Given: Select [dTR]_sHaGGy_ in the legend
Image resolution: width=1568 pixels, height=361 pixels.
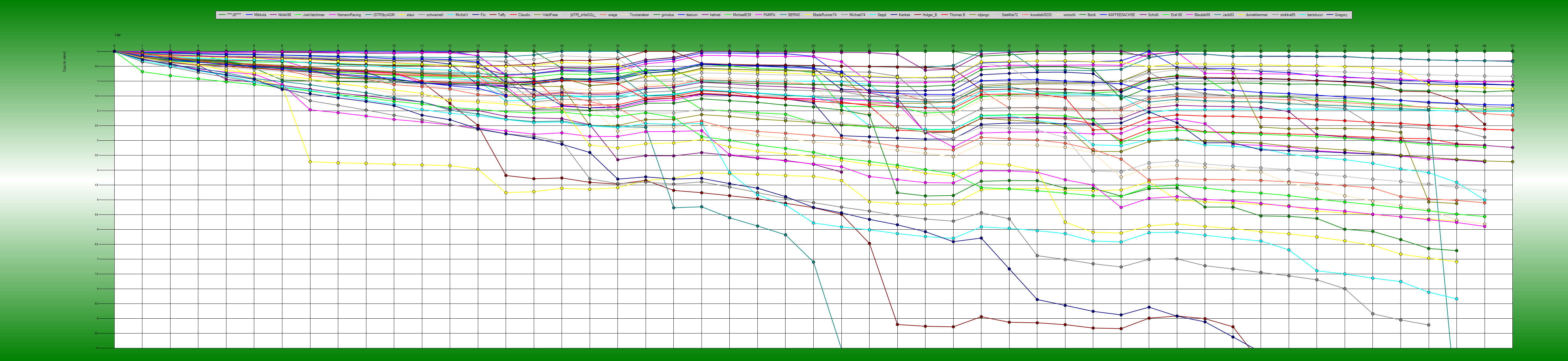Looking at the screenshot, I should pos(583,15).
